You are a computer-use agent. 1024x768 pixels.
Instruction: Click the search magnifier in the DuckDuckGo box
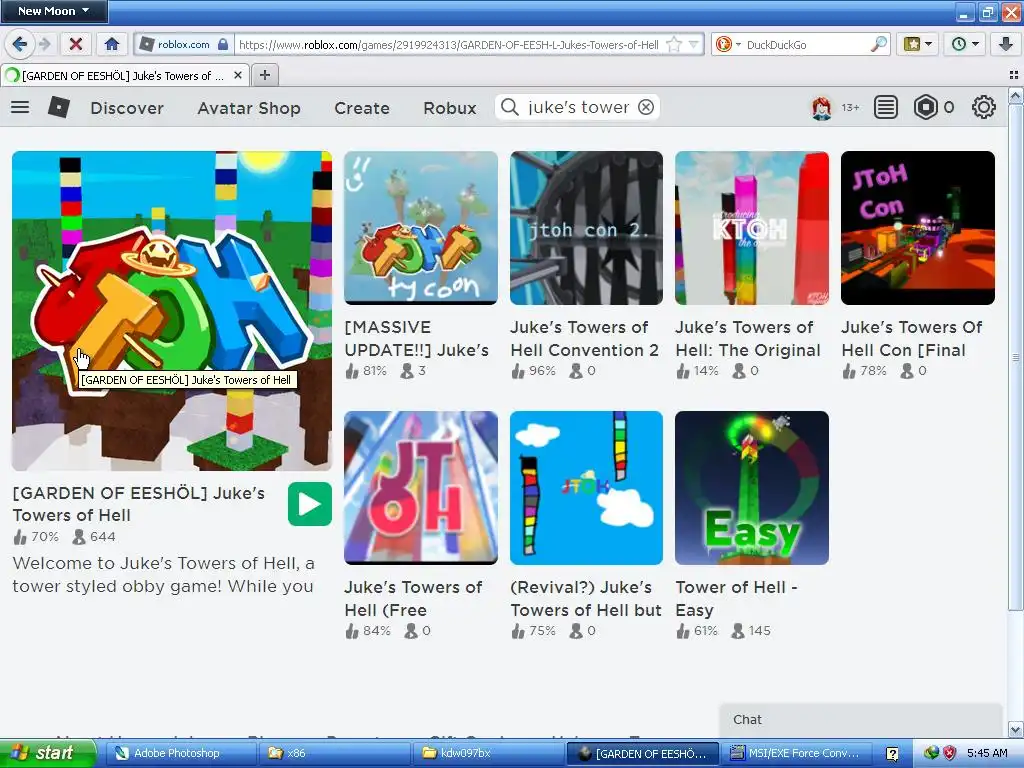(x=879, y=44)
